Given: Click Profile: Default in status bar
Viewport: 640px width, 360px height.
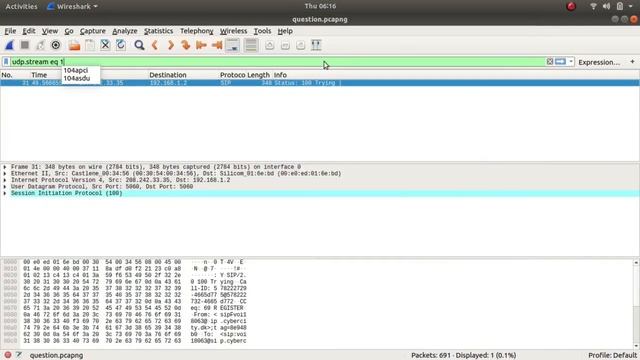Looking at the screenshot, I should click(x=612, y=356).
